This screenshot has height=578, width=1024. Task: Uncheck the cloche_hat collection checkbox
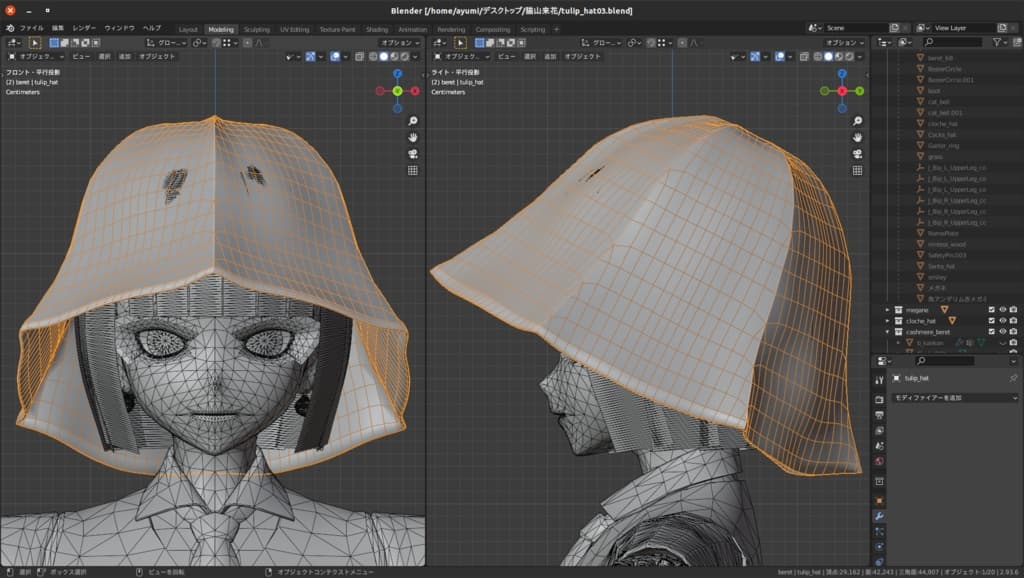(x=992, y=320)
